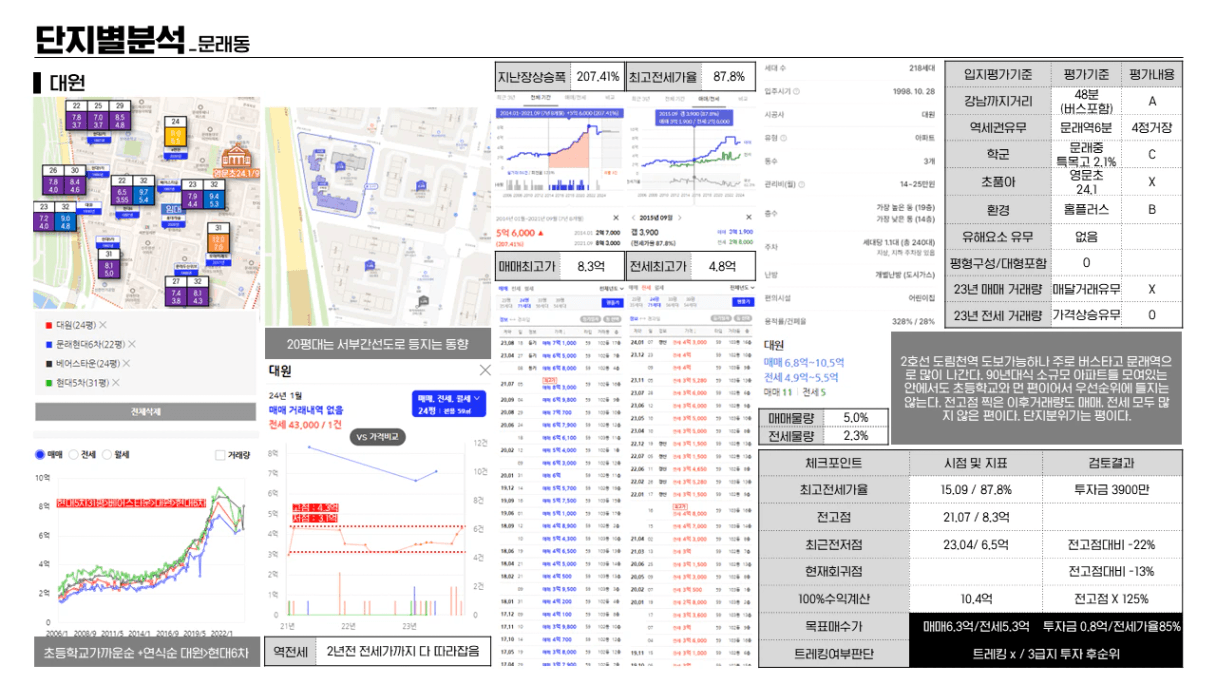Click the 영문초 school marker on map
Image resolution: width=1216 pixels, height=684 pixels.
pyautogui.click(x=235, y=160)
